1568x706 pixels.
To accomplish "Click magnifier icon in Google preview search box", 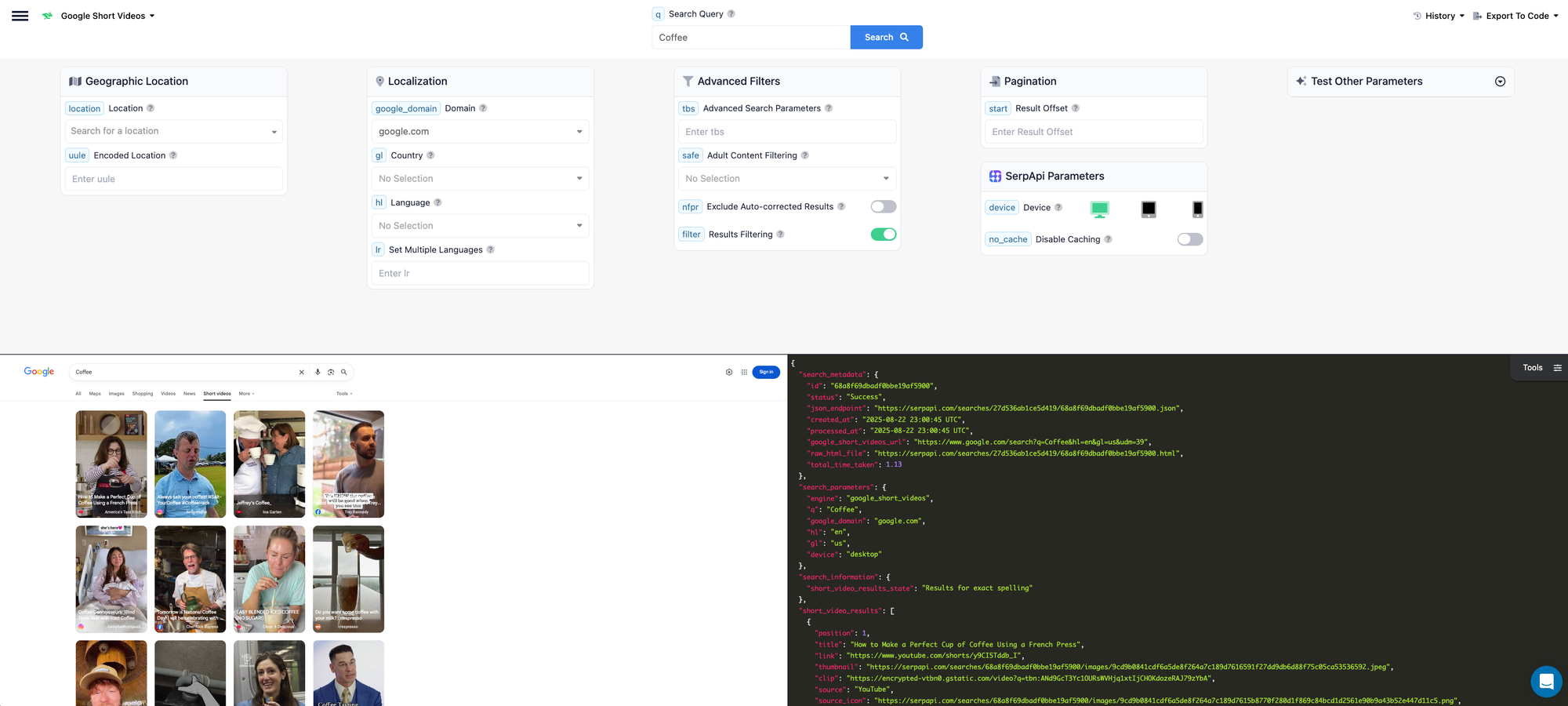I will point(343,372).
